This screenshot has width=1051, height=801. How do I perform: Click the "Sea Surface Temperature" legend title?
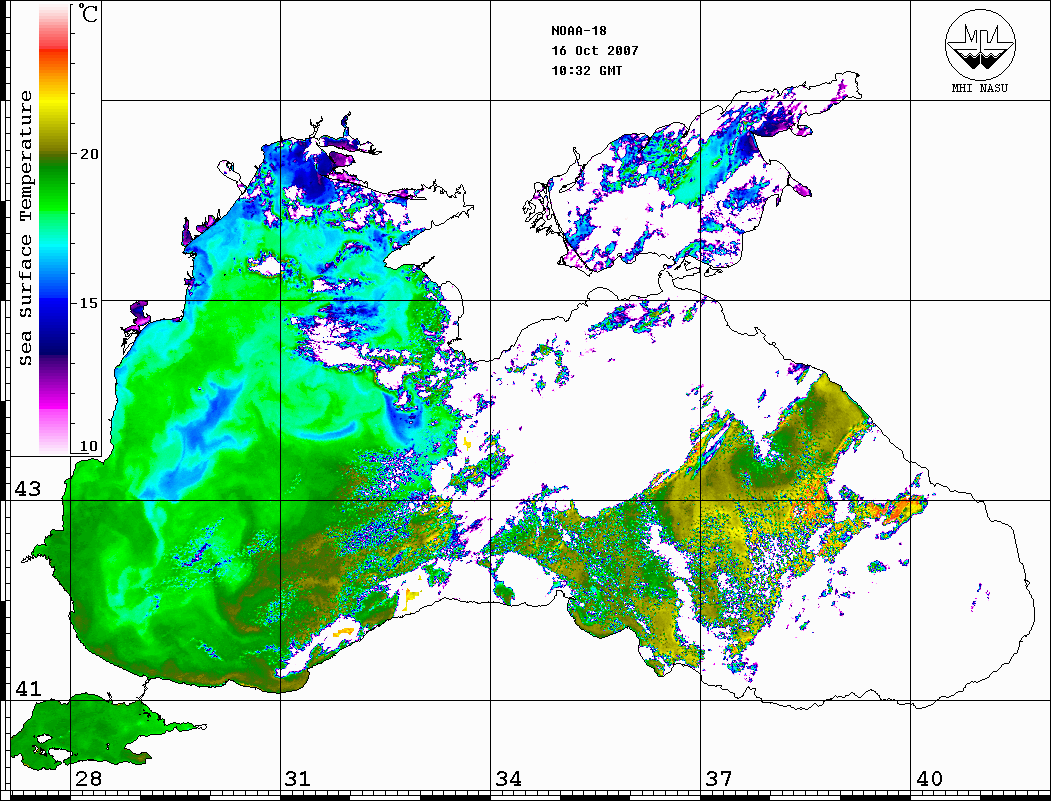[25, 228]
